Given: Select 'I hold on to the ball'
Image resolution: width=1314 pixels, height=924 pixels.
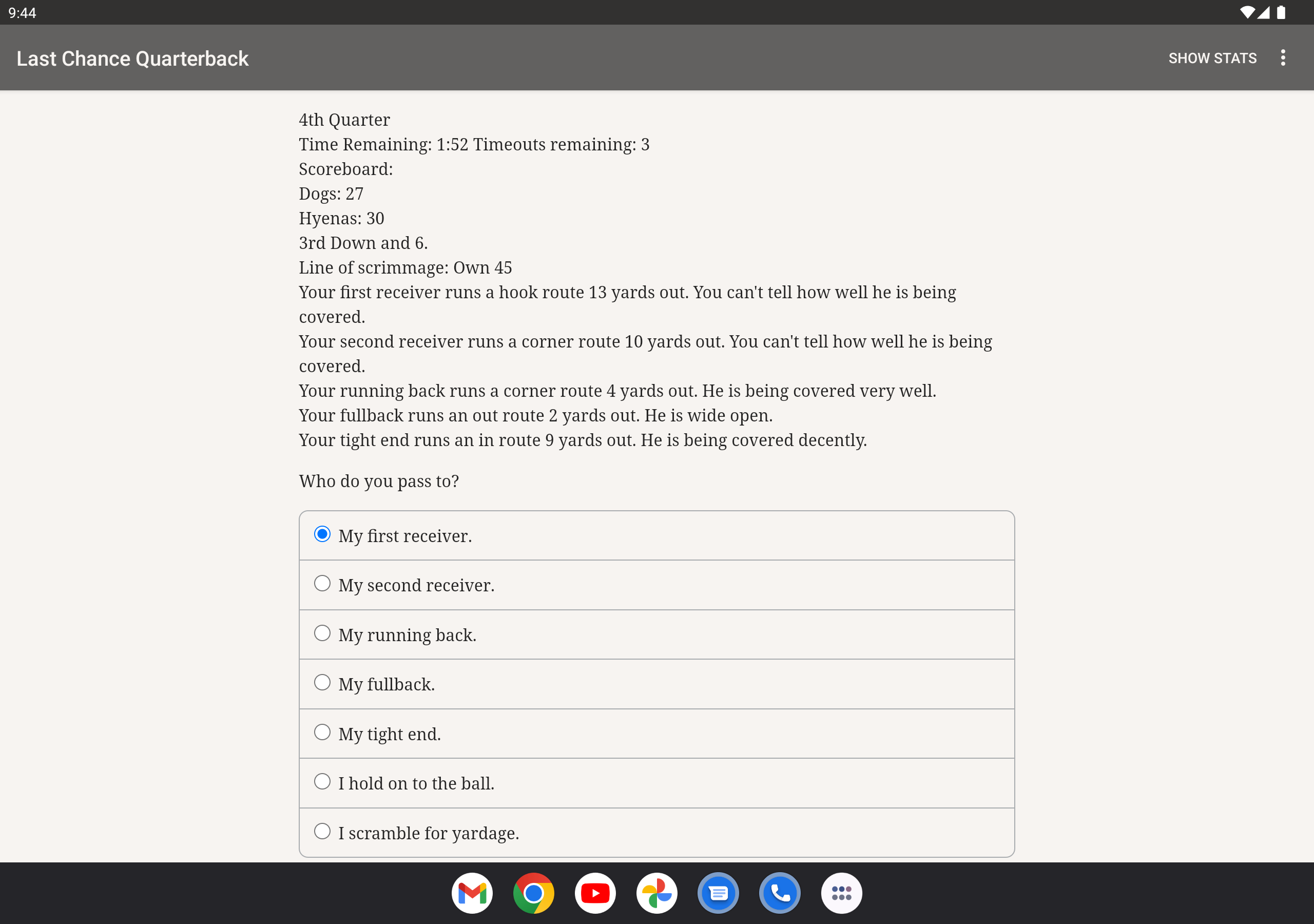Looking at the screenshot, I should 322,781.
